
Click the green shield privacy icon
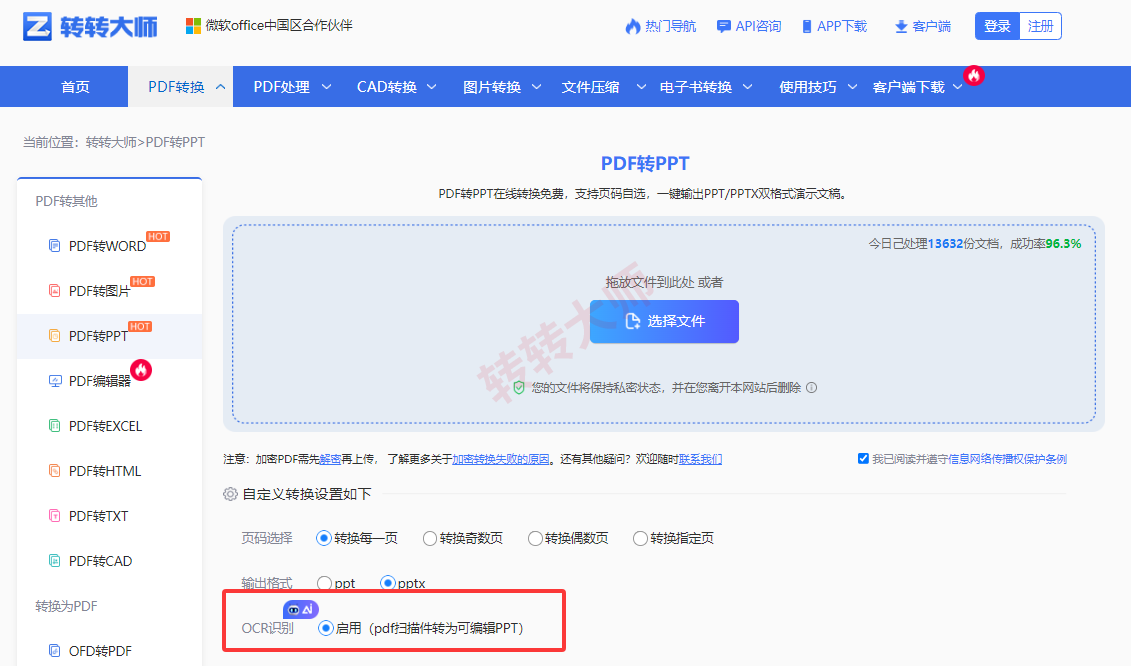519,388
